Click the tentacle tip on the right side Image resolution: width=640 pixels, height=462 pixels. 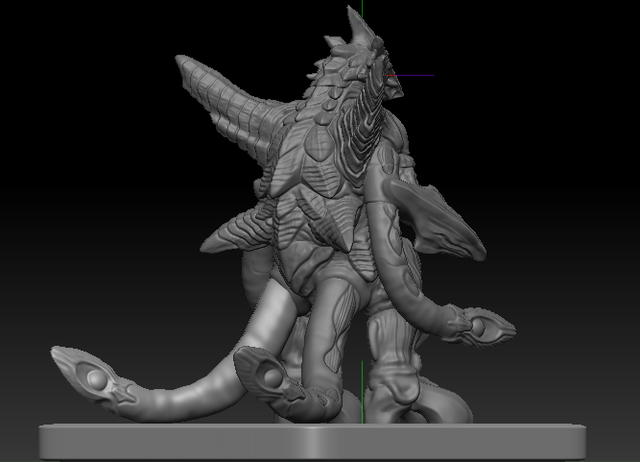[x=481, y=326]
